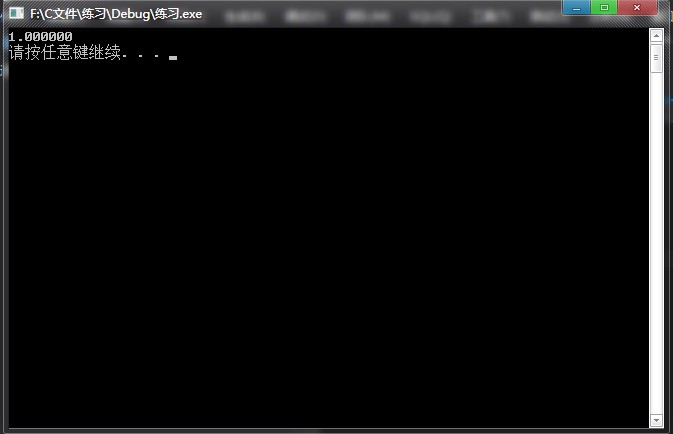The height and width of the screenshot is (434, 673).
Task: Minimize the 练习.exe console window
Action: pyautogui.click(x=576, y=7)
